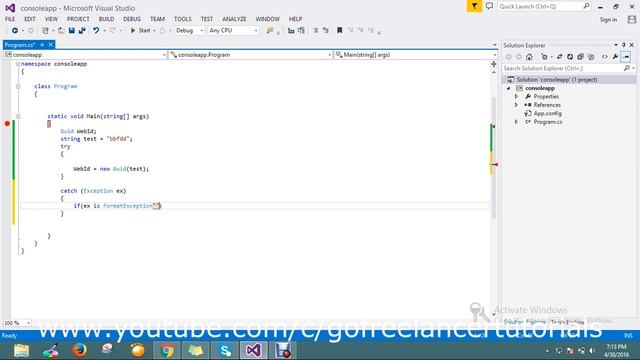
Task: Open the HELP menu
Action: 296,19
